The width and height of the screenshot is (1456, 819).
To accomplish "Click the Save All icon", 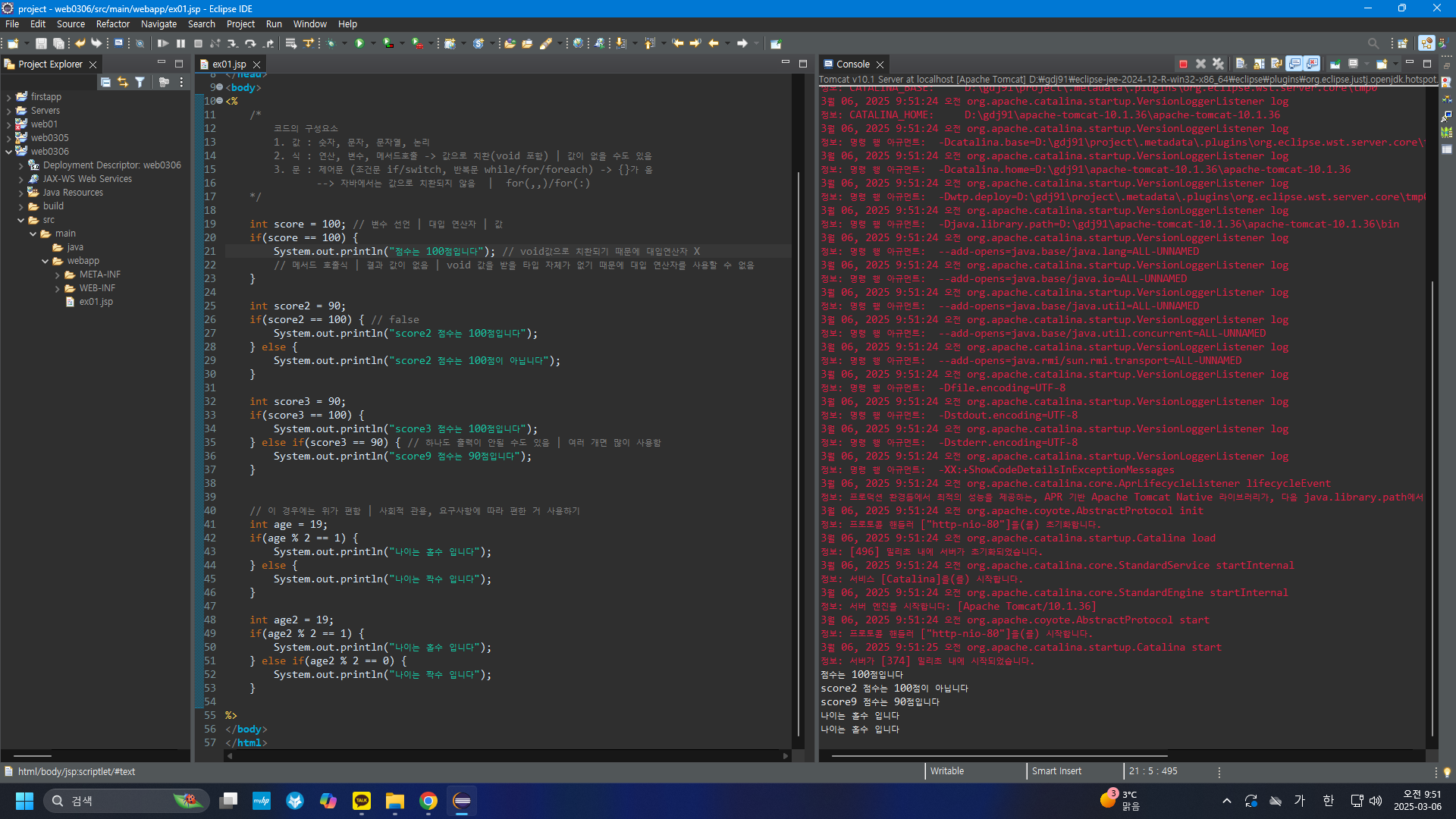I will click(x=58, y=43).
